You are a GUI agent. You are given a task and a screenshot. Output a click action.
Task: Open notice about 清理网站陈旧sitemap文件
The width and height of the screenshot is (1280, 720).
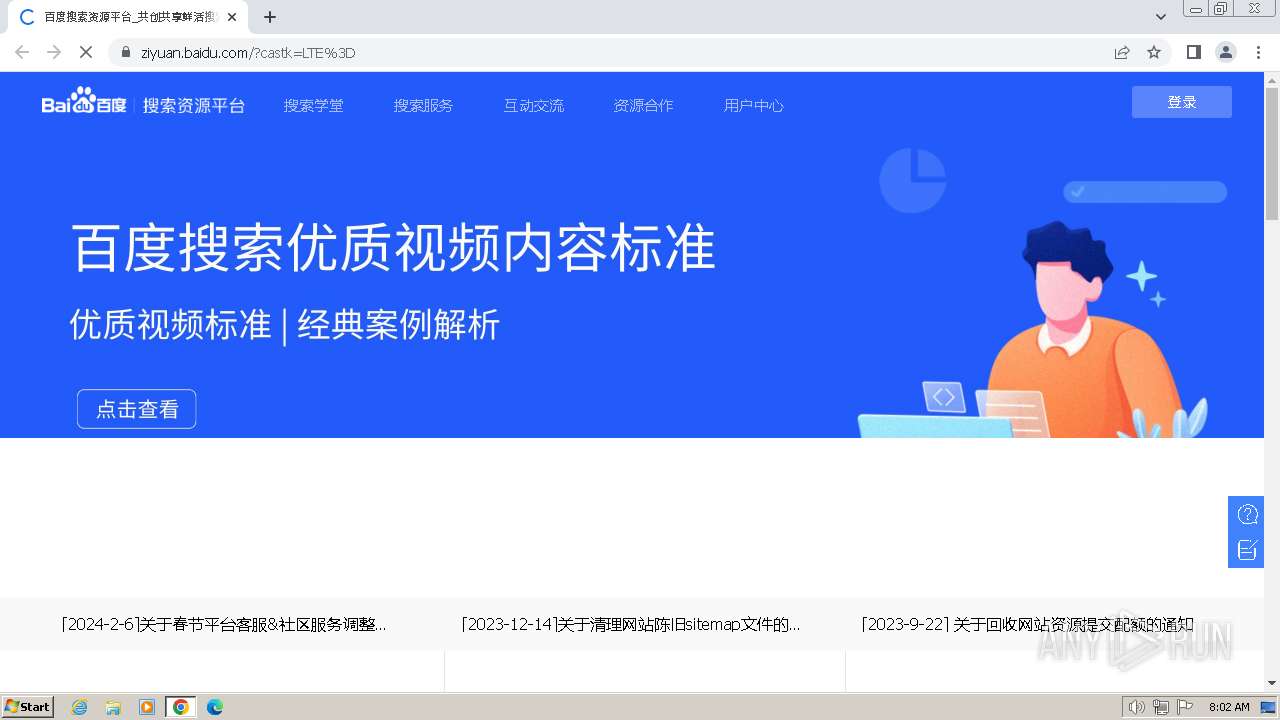(x=631, y=625)
